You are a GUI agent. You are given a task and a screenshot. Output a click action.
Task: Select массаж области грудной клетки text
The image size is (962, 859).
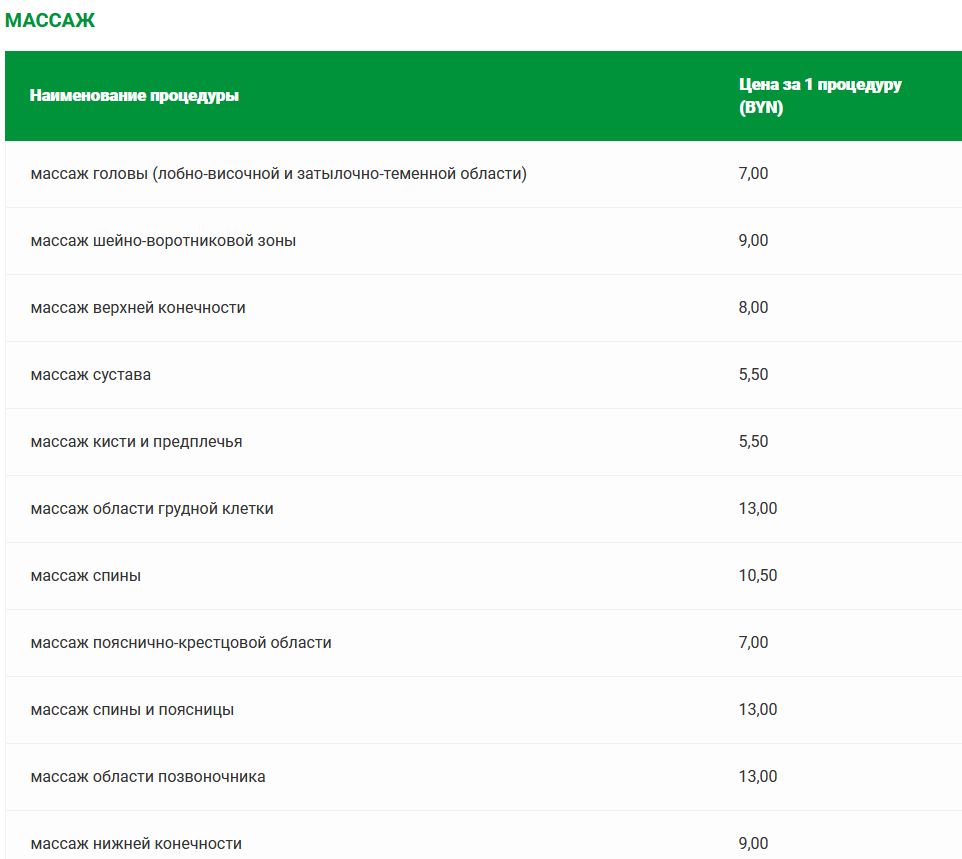[x=152, y=509]
